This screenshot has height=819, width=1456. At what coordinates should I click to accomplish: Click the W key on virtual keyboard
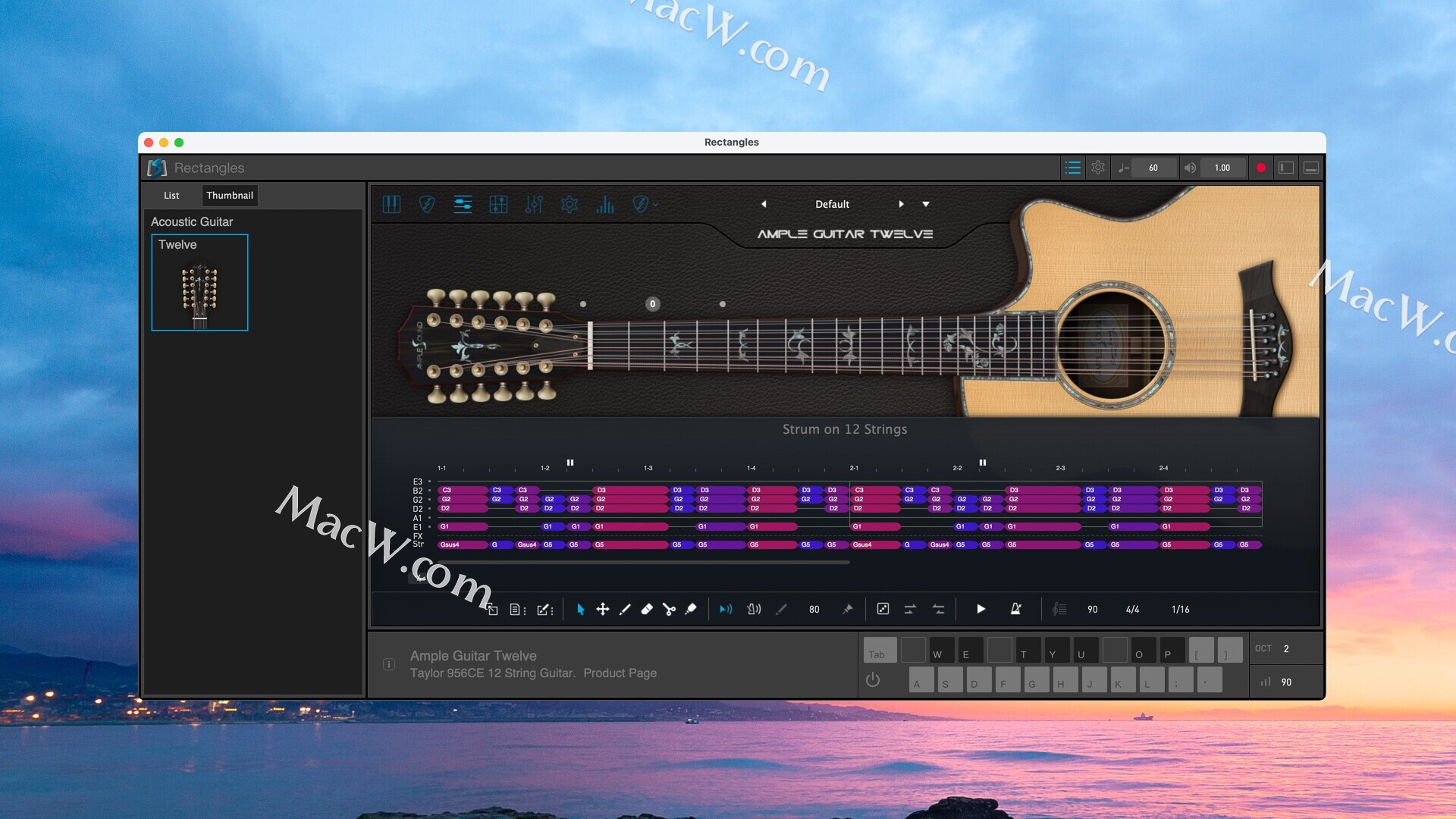[942, 650]
